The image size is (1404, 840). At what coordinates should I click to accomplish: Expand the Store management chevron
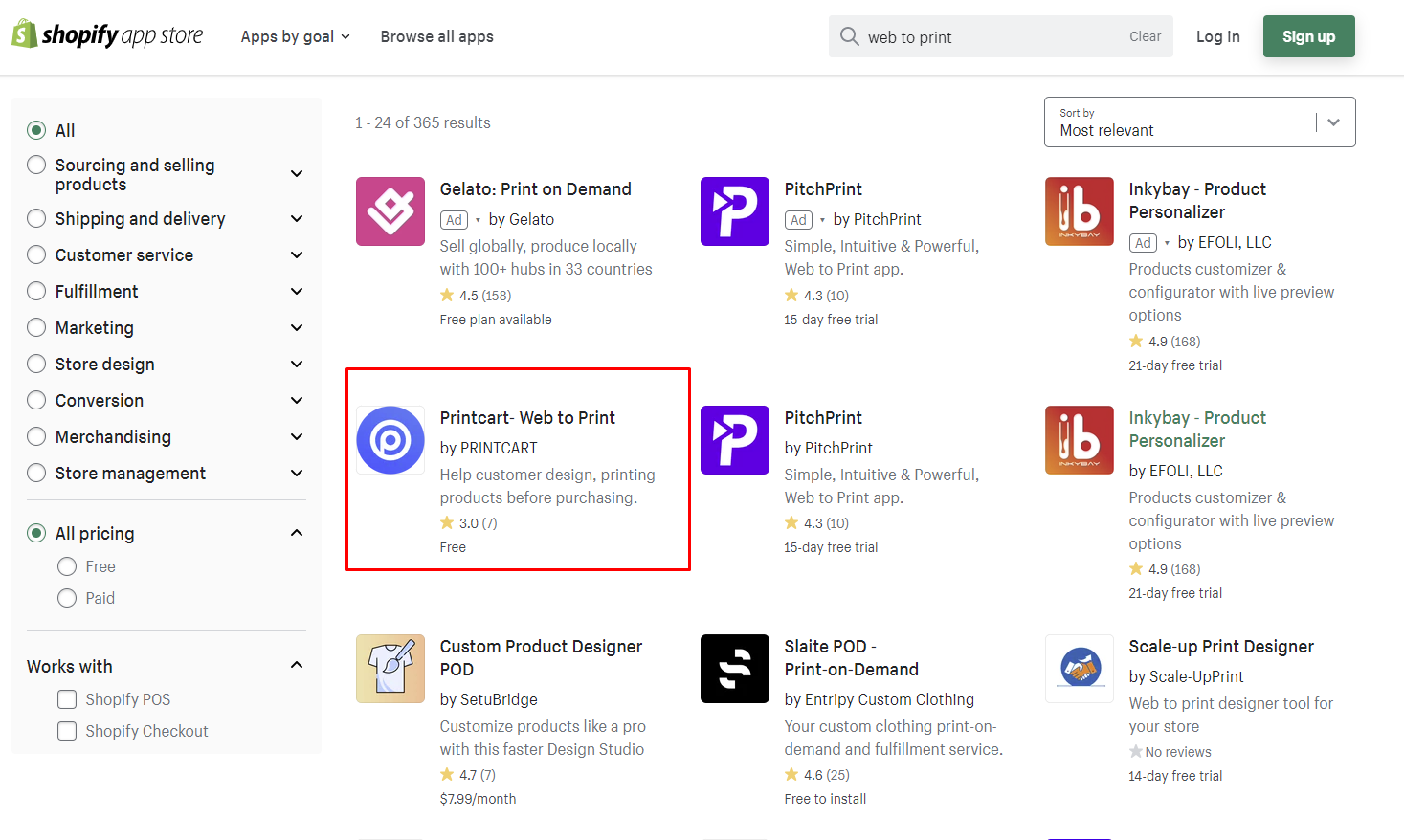297,473
